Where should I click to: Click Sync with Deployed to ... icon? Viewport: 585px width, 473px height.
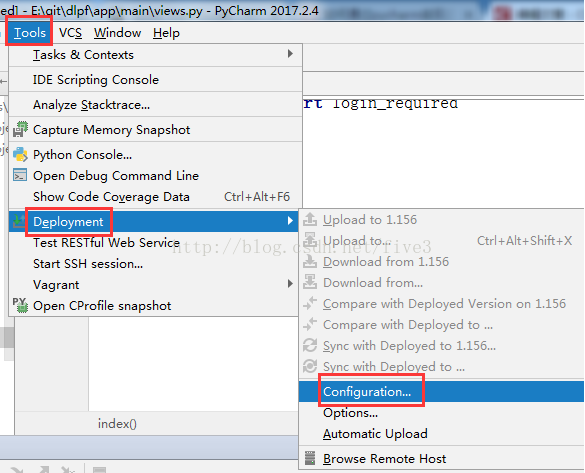[x=310, y=366]
